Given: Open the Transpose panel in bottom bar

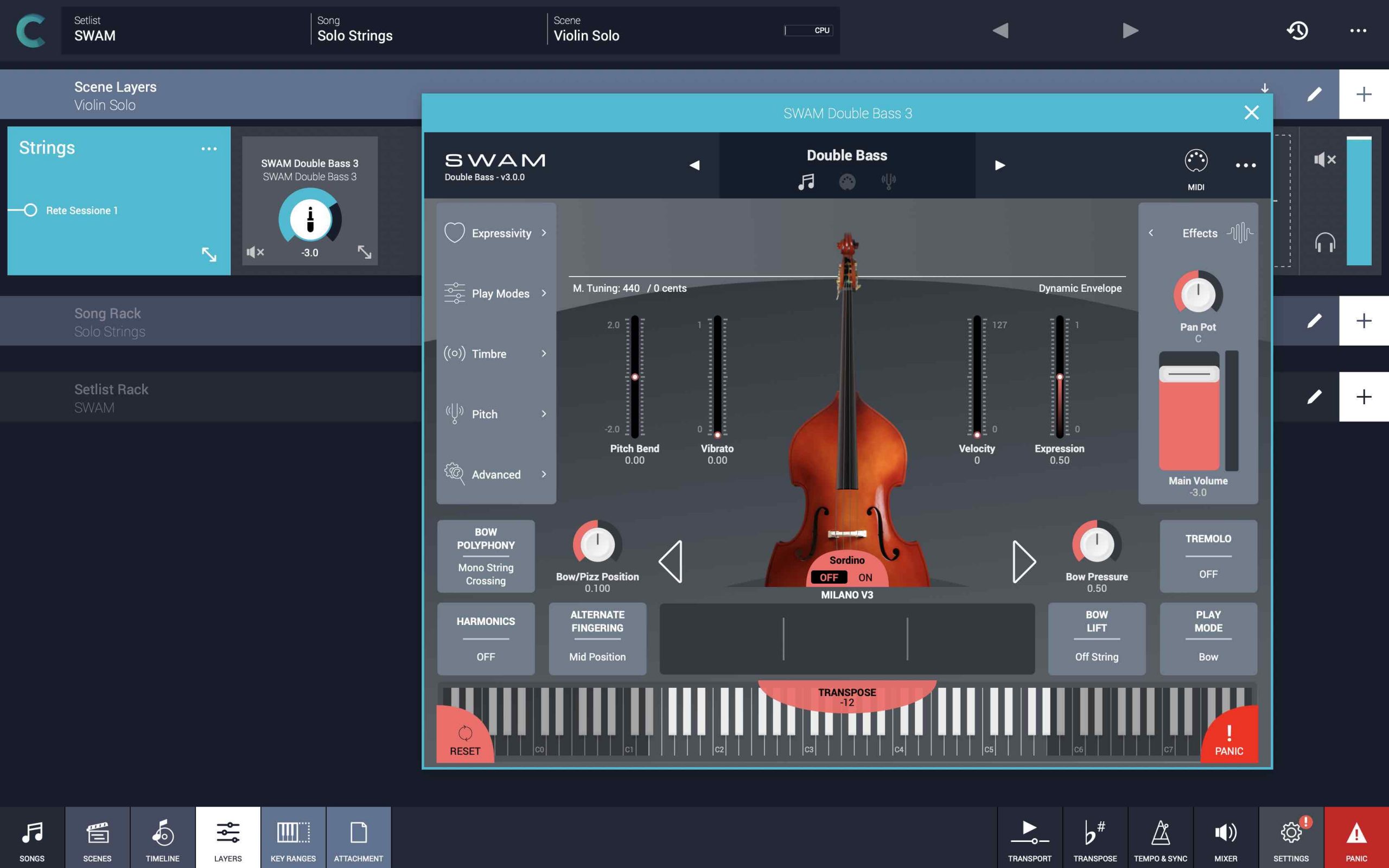Looking at the screenshot, I should 1095,838.
